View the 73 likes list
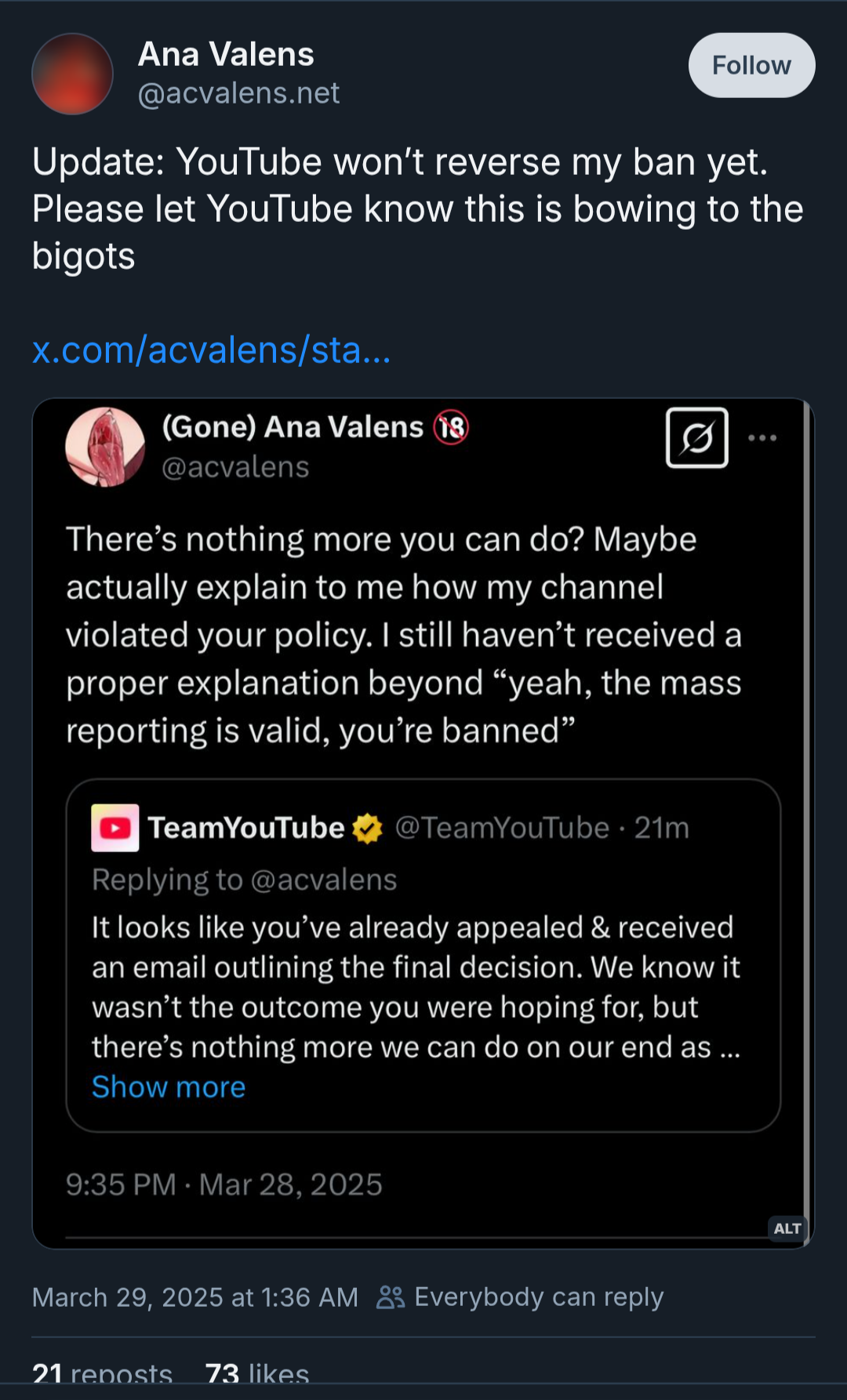Viewport: 847px width, 1400px height. (256, 1373)
